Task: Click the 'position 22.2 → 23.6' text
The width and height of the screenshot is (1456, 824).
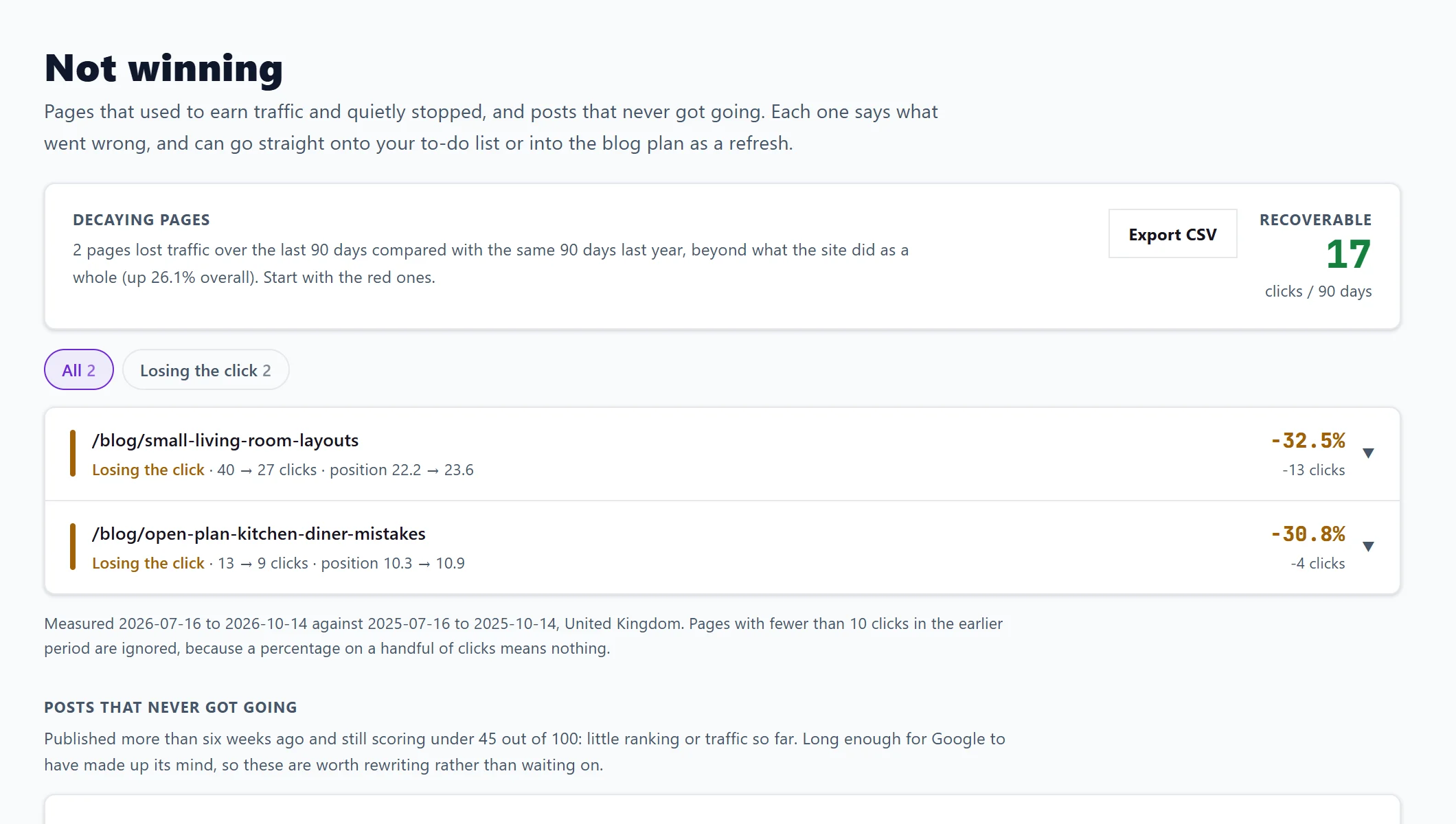Action: (402, 470)
